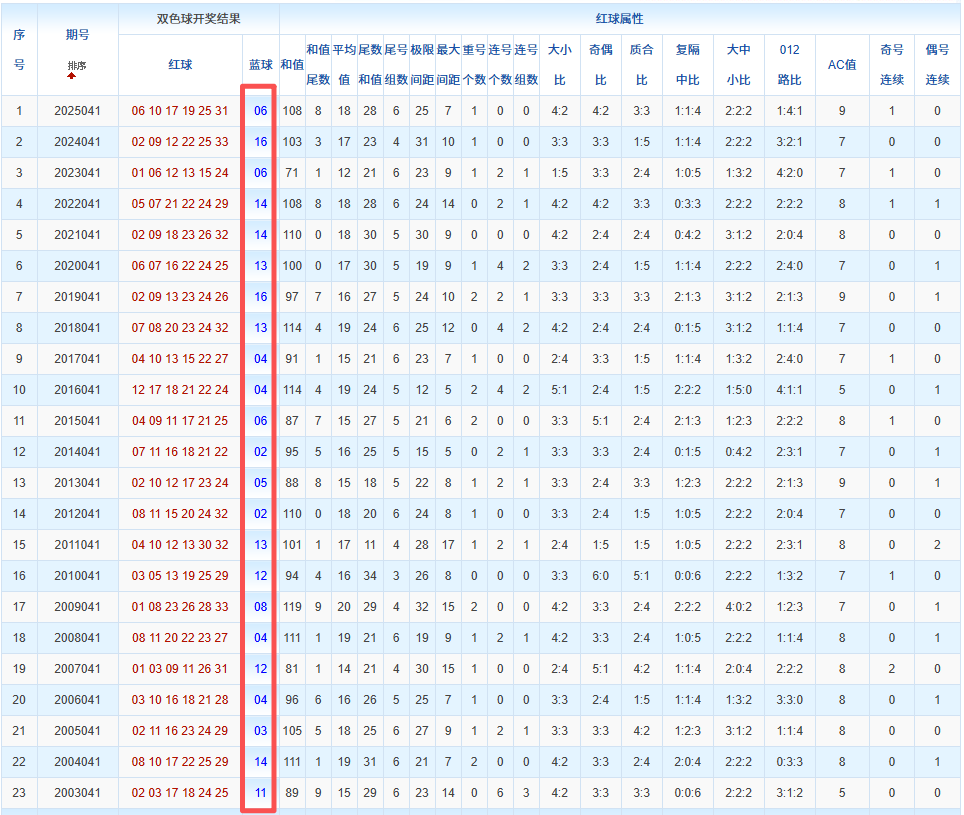Click the 排序 sort label

[77, 66]
